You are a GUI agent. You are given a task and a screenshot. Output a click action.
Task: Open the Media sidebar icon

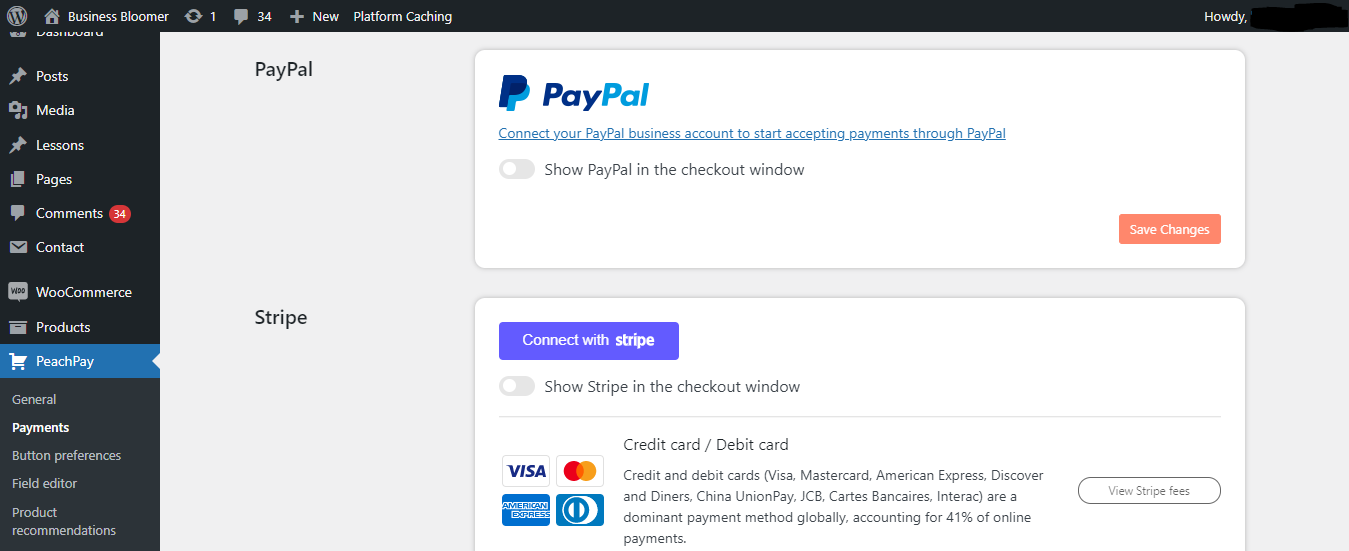18,110
